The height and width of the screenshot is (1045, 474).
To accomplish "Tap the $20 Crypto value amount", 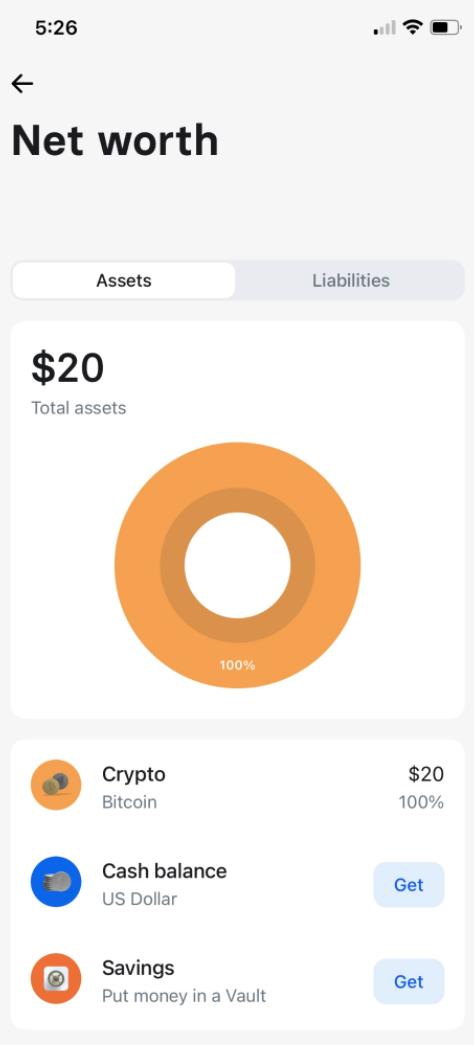I will 426,774.
